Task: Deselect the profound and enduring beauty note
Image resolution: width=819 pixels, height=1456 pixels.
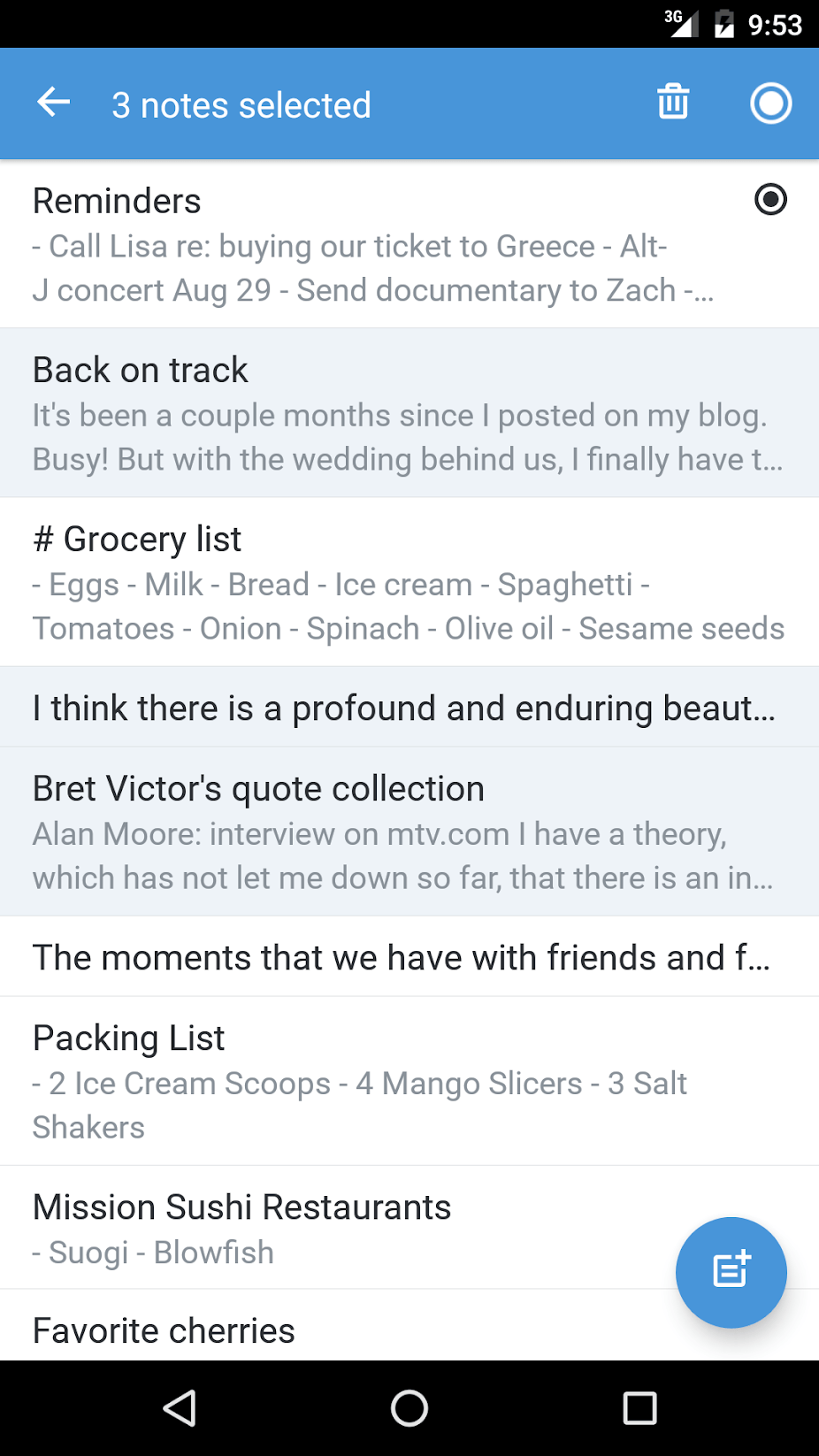Action: 409,708
